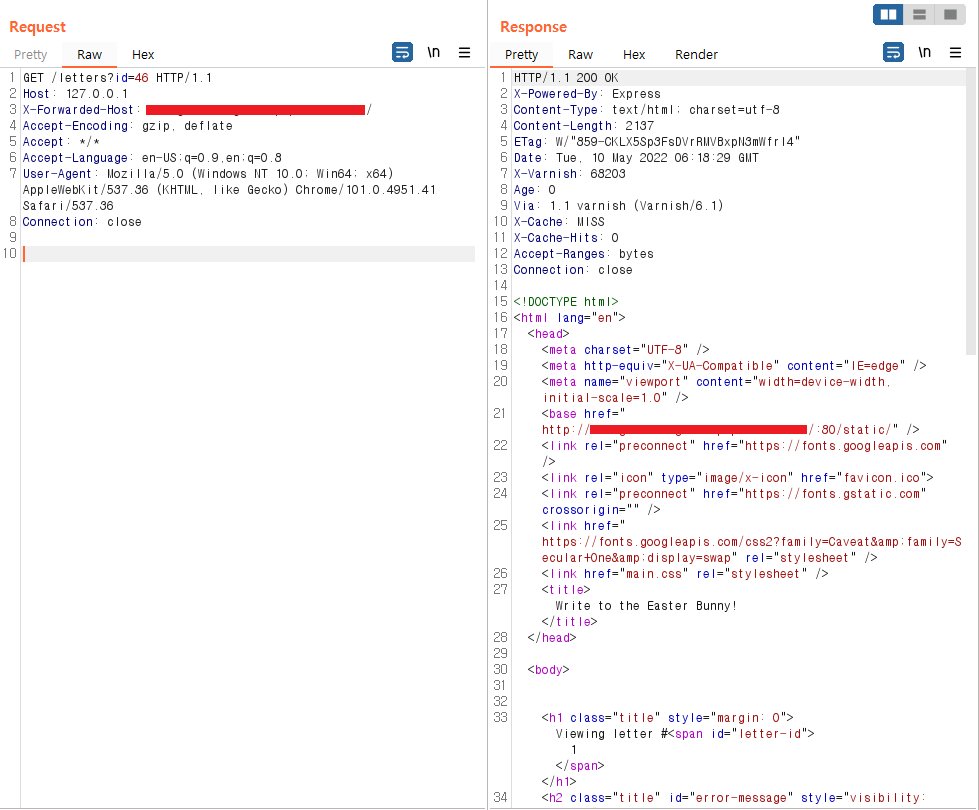This screenshot has width=979, height=810.
Task: Click the Request panel heading
Action: coord(37,27)
